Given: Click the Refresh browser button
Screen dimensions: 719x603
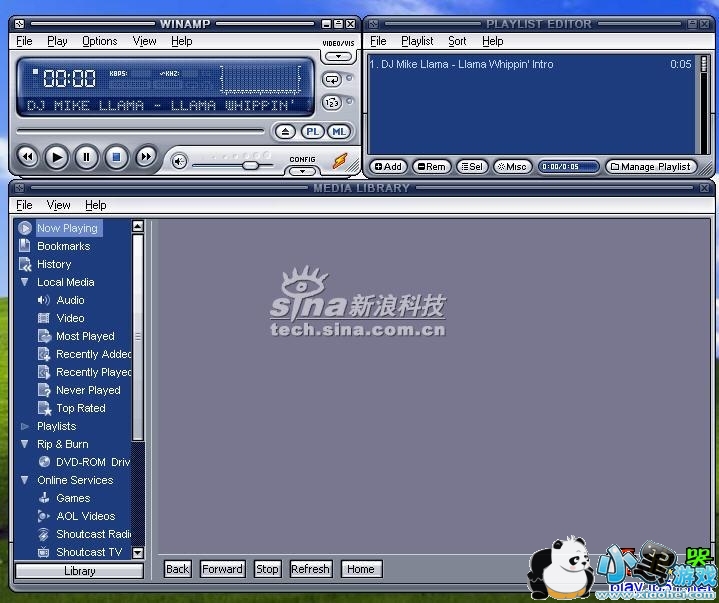Looking at the screenshot, I should point(310,569).
